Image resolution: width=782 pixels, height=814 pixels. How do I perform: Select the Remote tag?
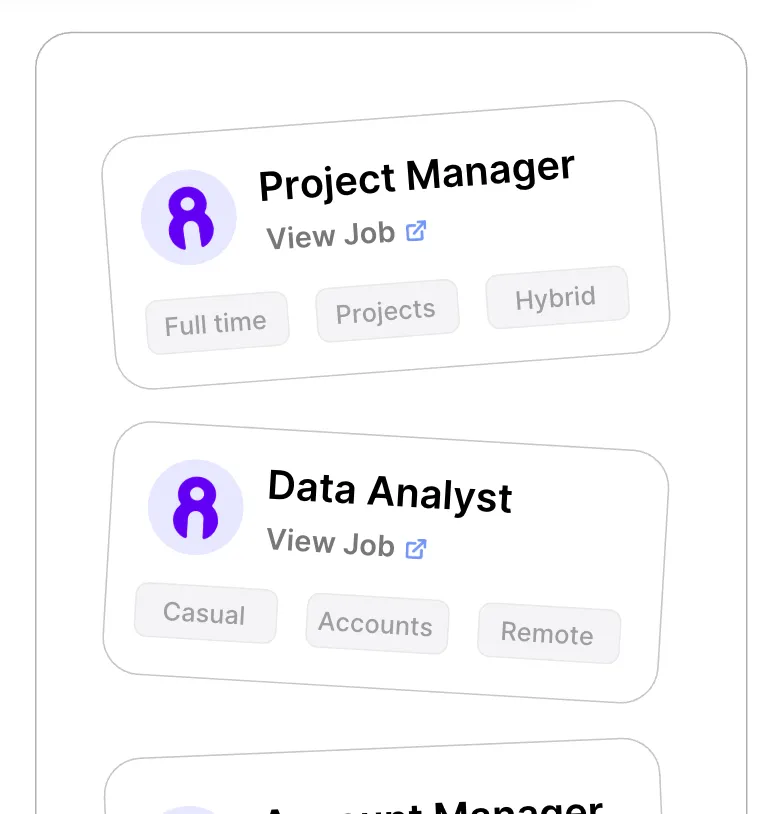[549, 633]
